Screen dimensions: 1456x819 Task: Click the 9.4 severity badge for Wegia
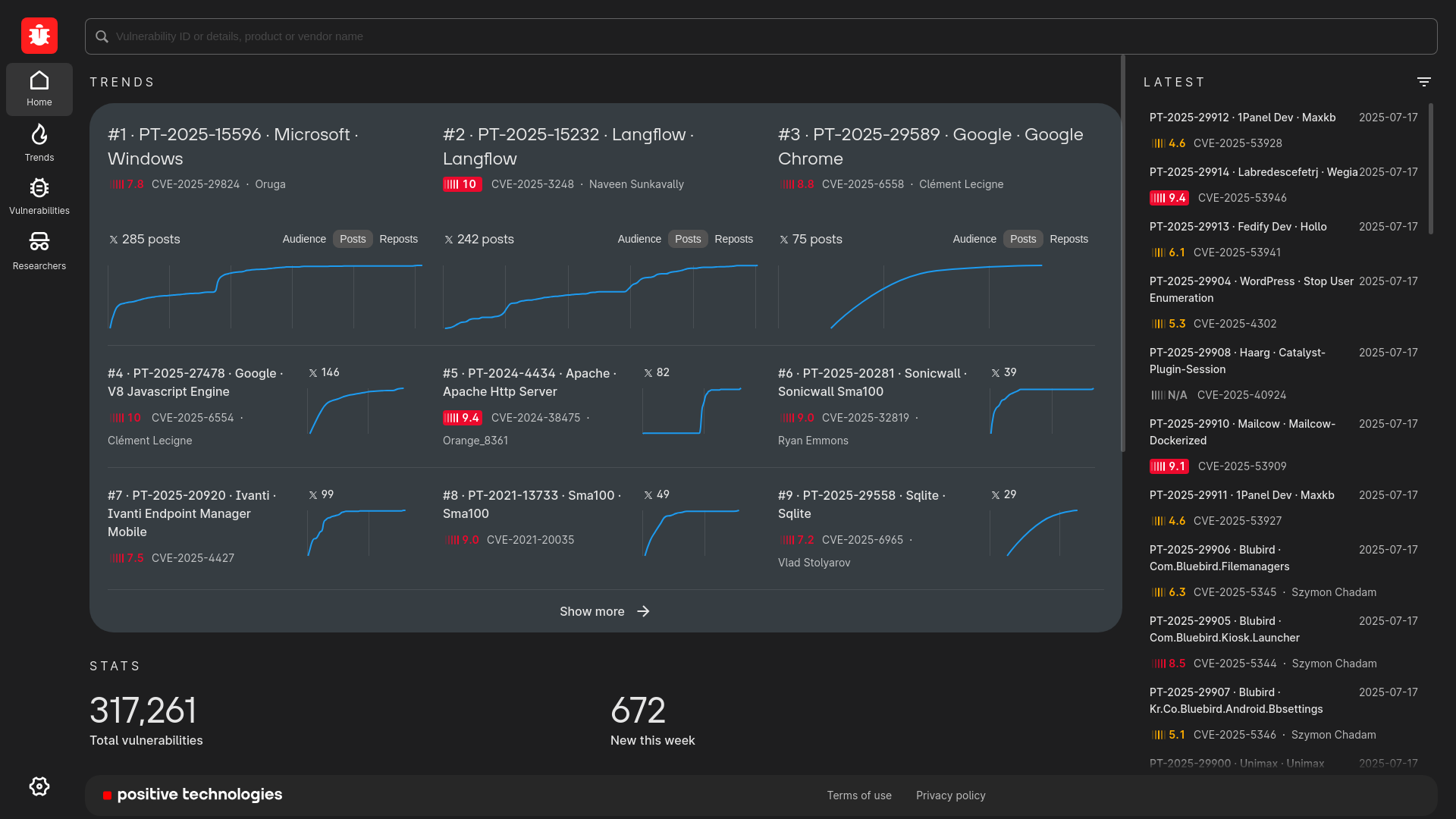tap(1169, 198)
